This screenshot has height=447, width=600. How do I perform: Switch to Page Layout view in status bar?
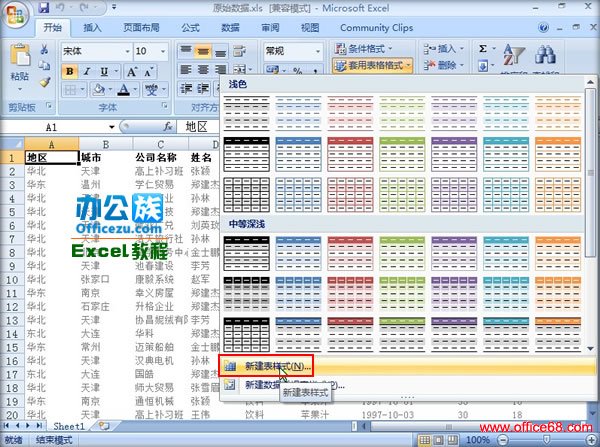tap(438, 440)
